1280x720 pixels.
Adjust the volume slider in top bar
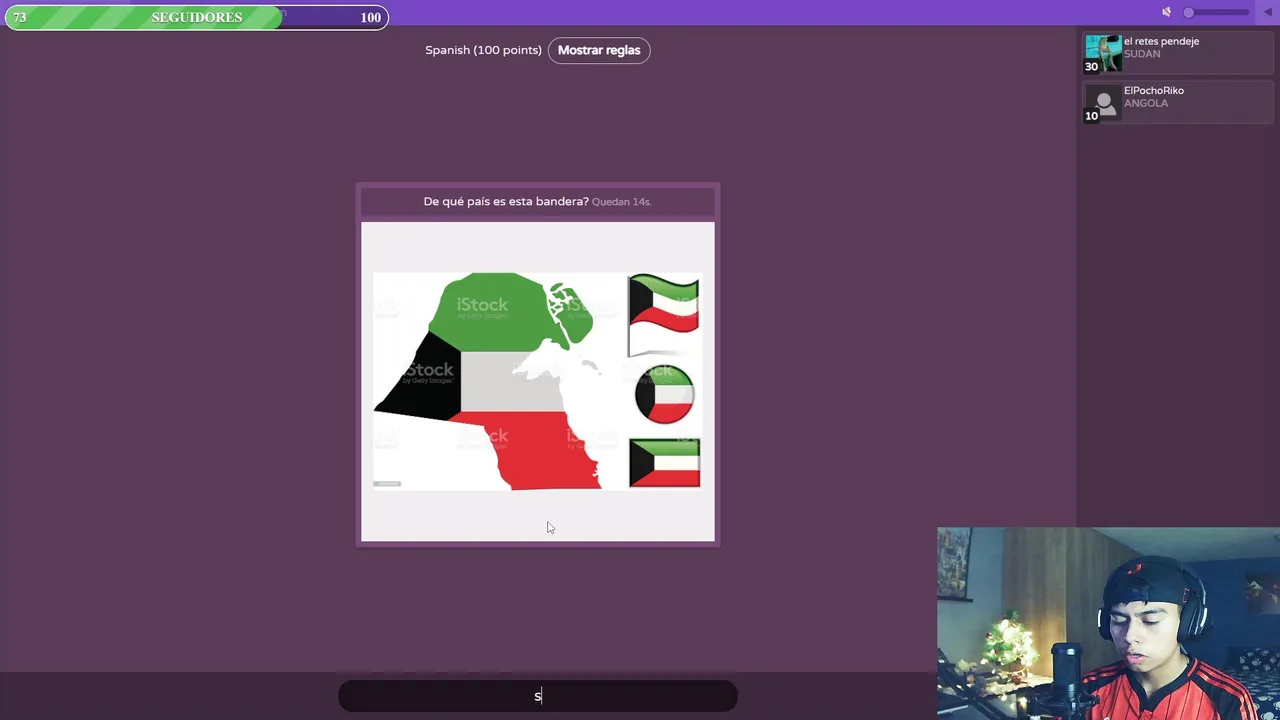[x=1216, y=12]
